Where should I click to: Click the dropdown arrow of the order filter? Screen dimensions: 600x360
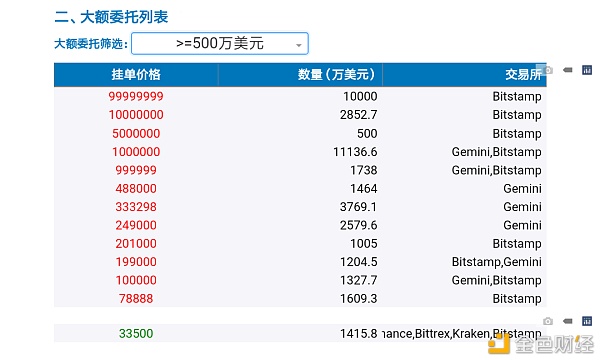tap(298, 45)
